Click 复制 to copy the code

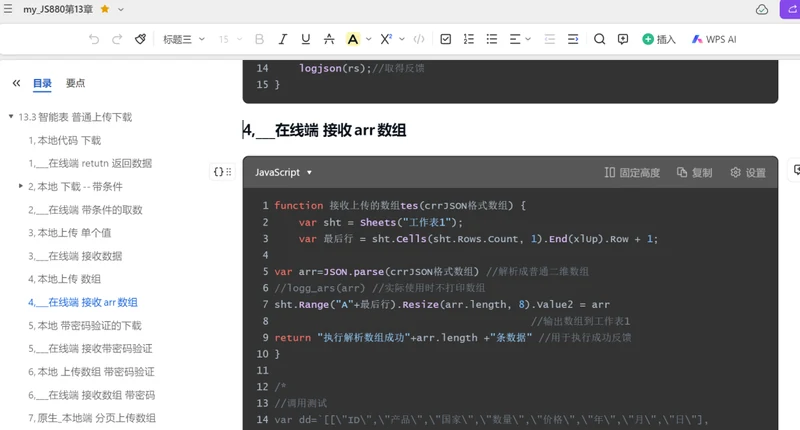[694, 172]
